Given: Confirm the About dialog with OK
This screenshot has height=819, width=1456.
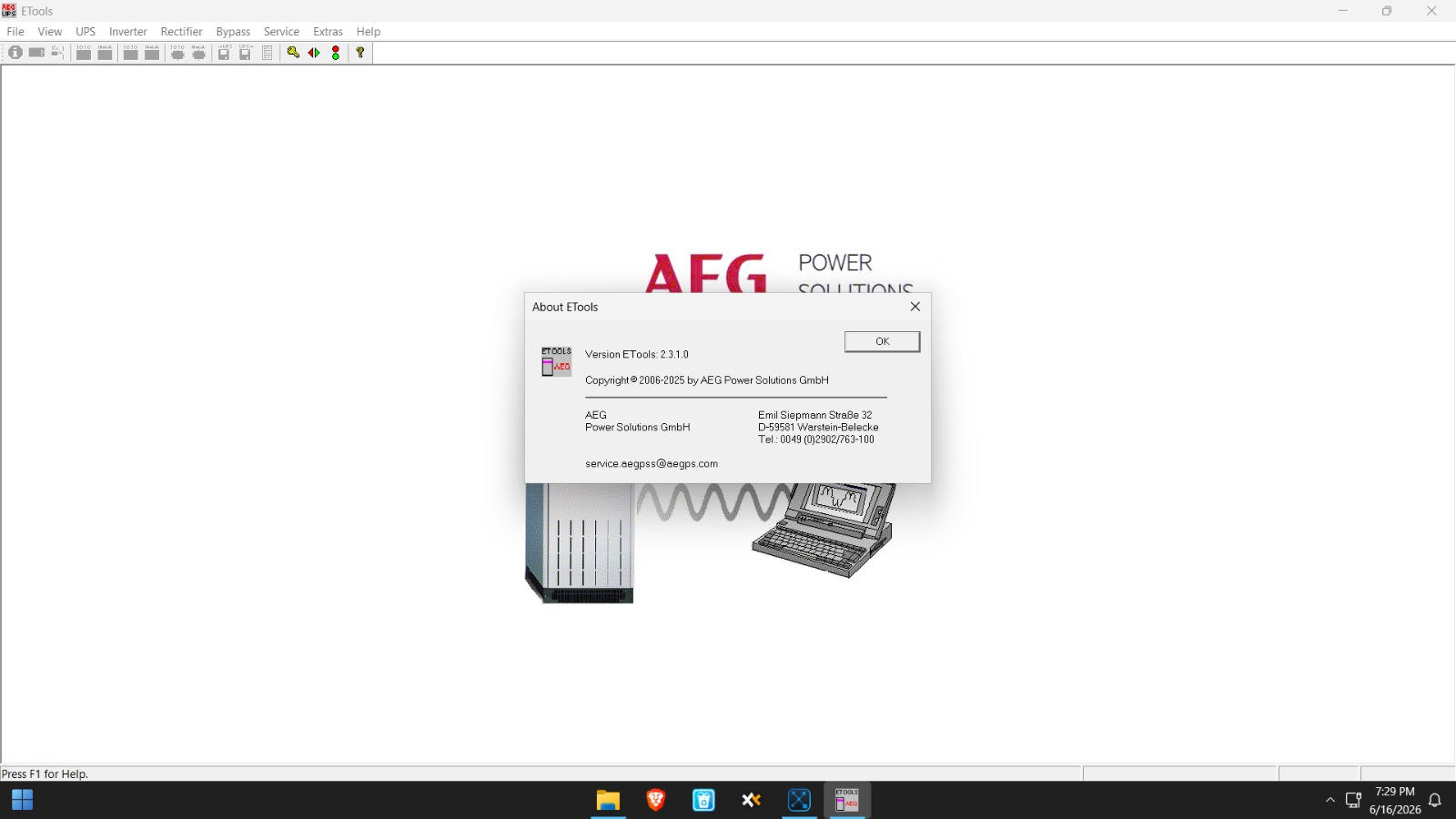Looking at the screenshot, I should (x=882, y=341).
